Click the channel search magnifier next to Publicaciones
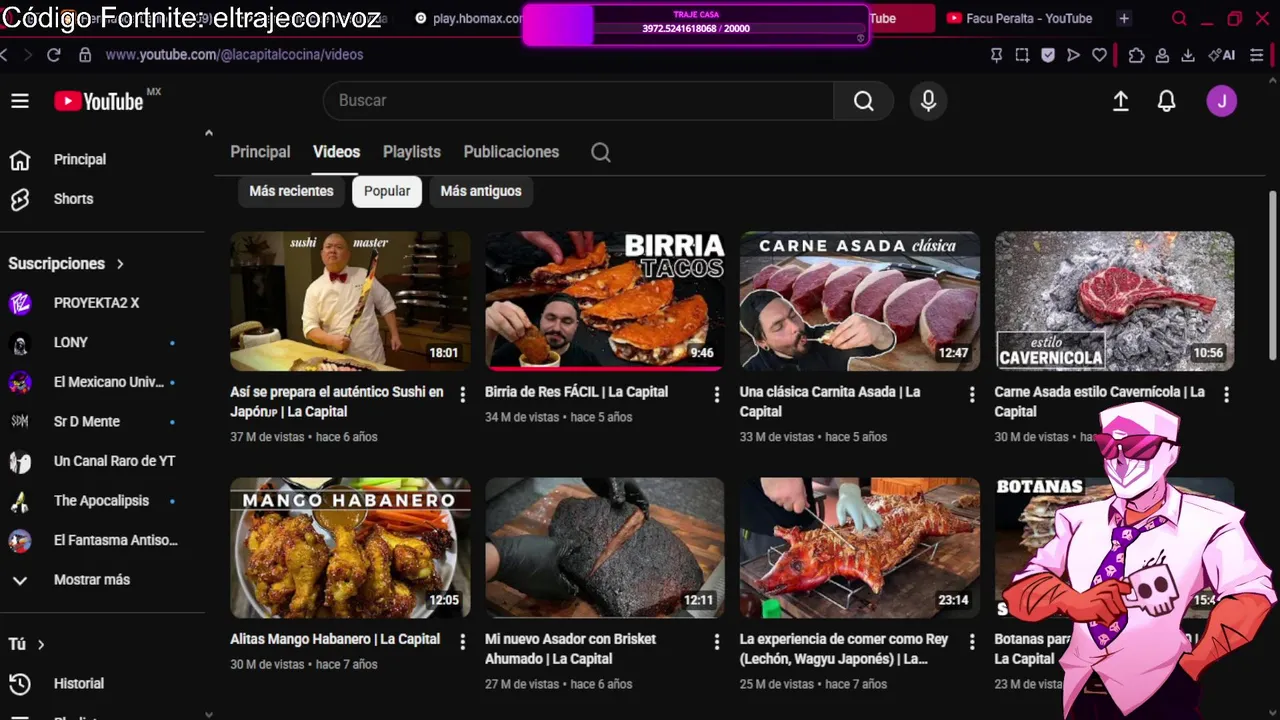The width and height of the screenshot is (1280, 720). [x=601, y=152]
